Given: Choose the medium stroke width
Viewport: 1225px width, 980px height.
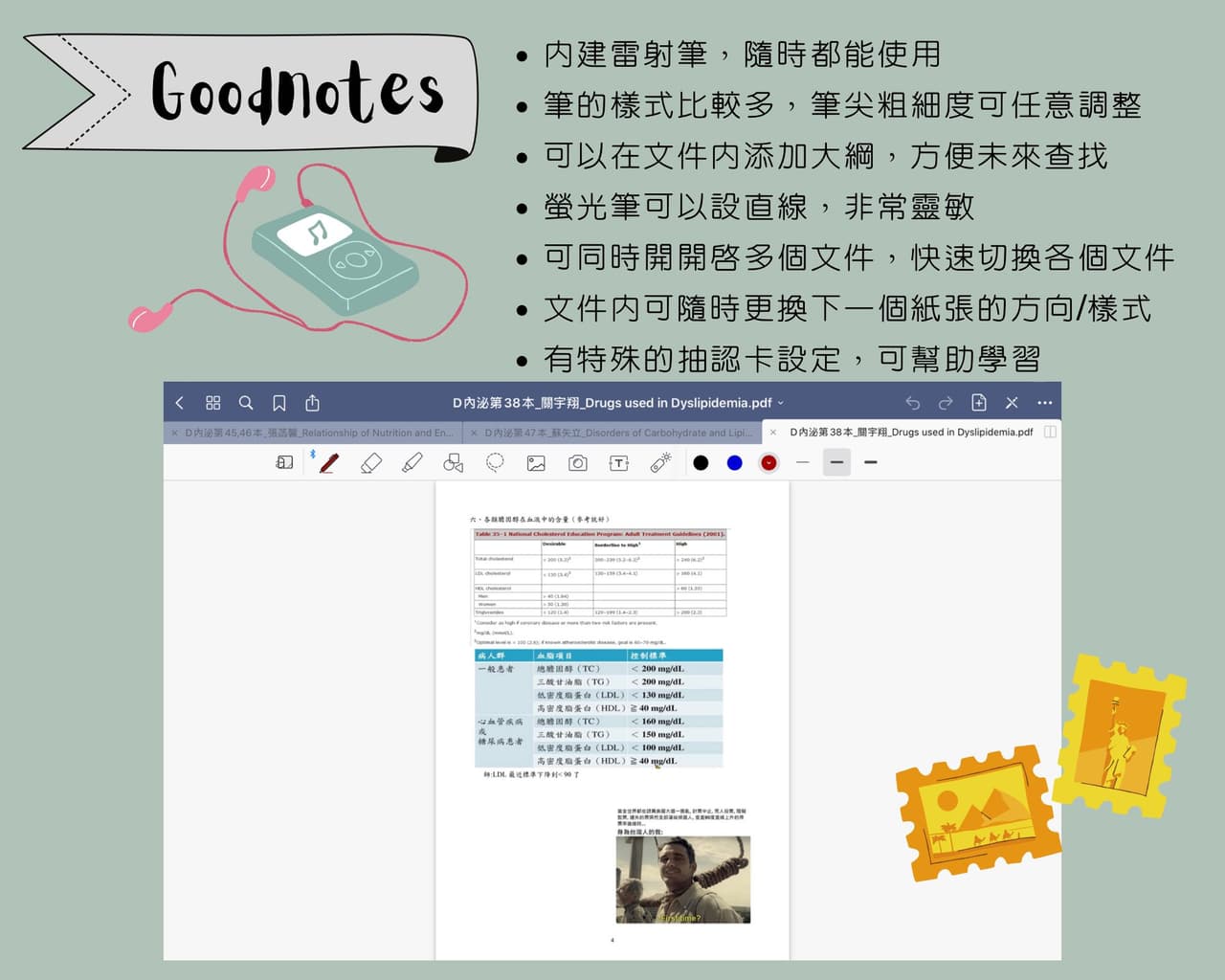Looking at the screenshot, I should point(836,463).
